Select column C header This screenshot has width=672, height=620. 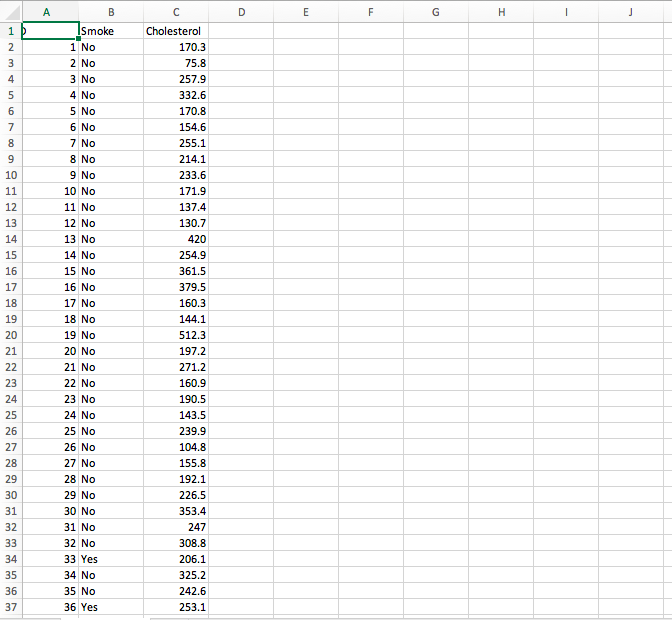click(176, 12)
